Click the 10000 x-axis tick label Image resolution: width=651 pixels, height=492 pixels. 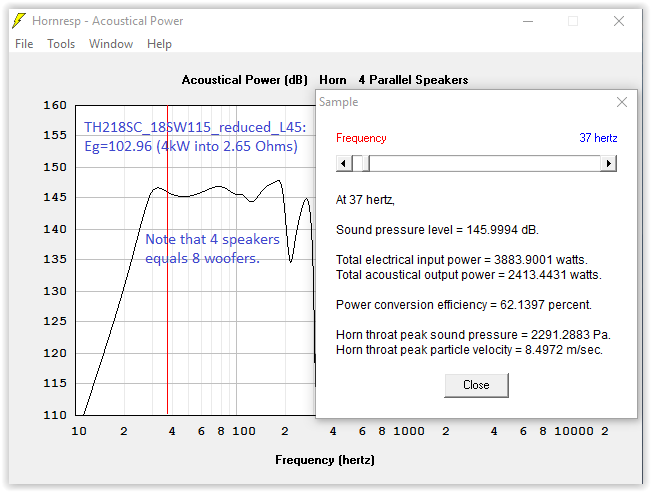(574, 431)
